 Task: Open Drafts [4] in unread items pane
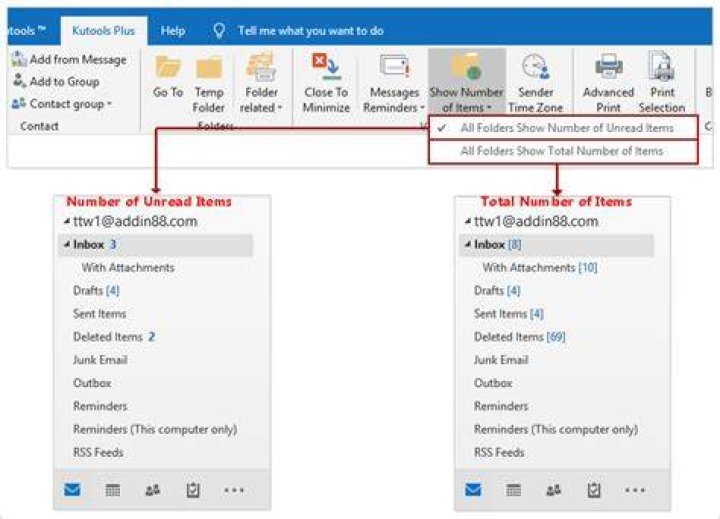pos(96,290)
